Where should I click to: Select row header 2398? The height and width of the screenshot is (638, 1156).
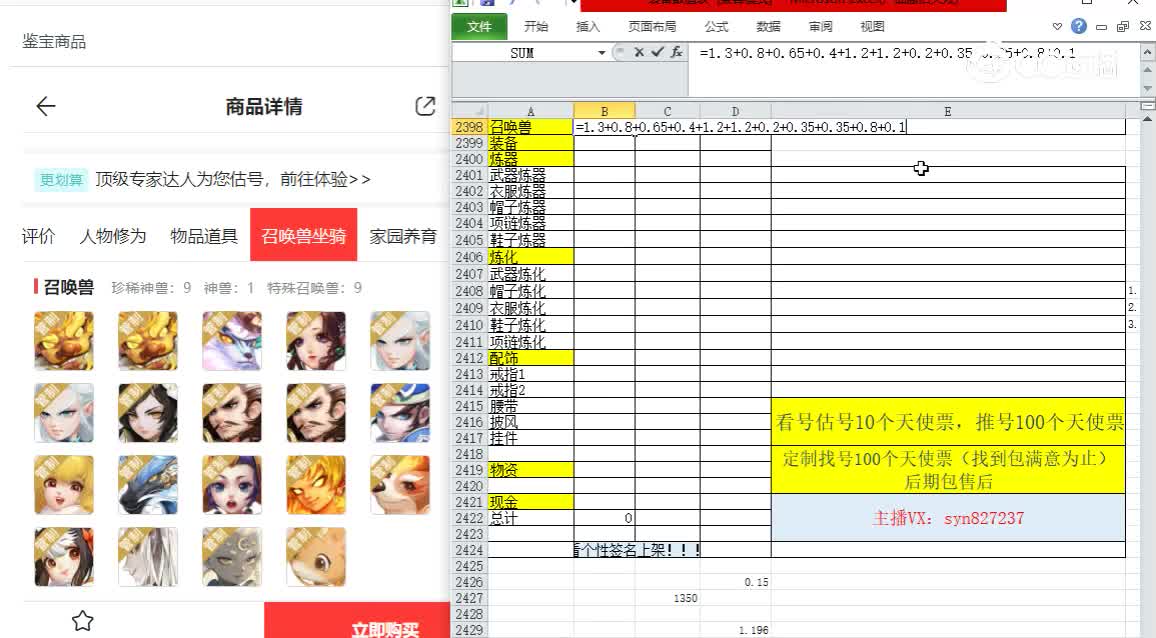click(x=469, y=127)
